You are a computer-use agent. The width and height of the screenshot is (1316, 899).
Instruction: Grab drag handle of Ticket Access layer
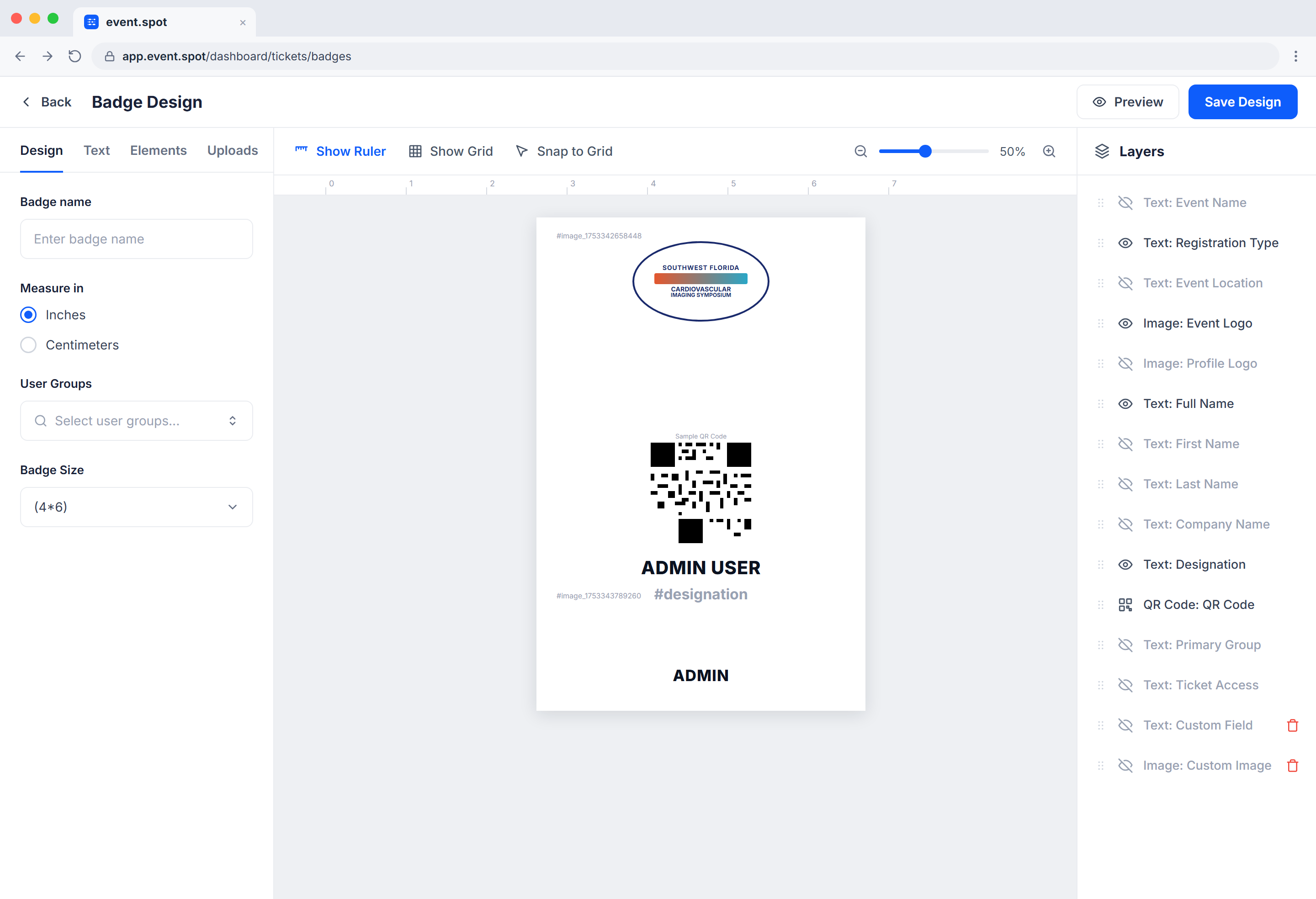(1101, 685)
